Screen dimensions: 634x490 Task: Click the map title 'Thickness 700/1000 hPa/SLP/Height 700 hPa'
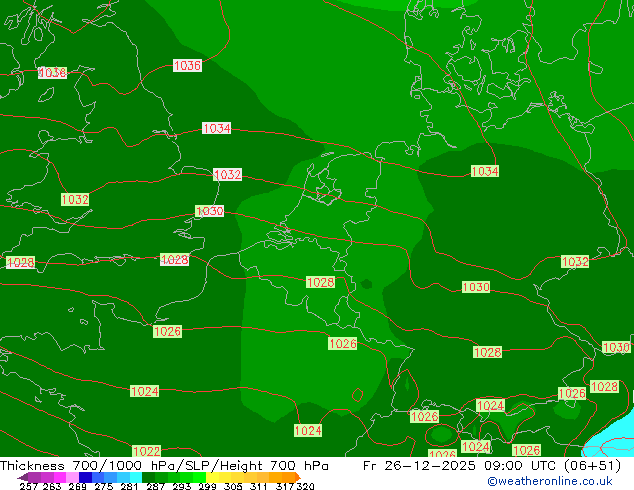tap(164, 466)
